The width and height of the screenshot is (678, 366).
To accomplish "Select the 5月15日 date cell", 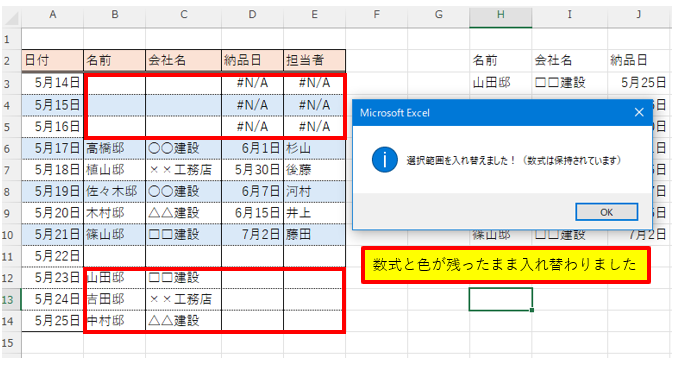I will (x=52, y=105).
